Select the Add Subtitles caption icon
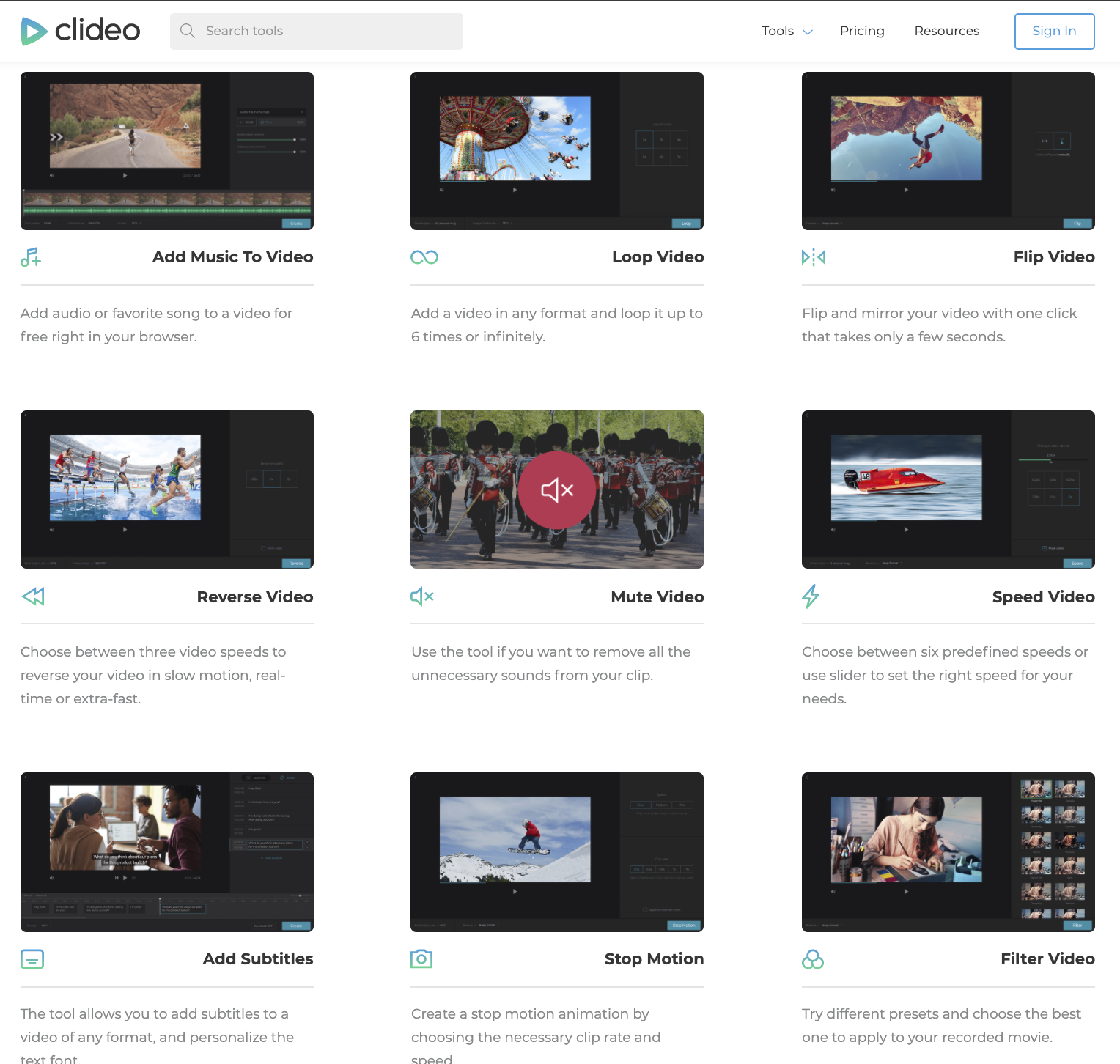Viewport: 1120px width, 1064px height. [32, 958]
